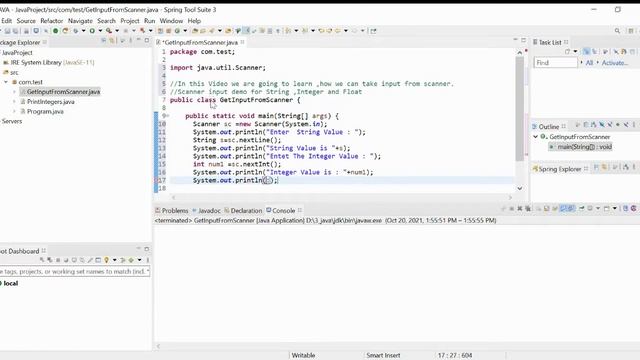Collapse GetInputFromScanner class in Outline
The width and height of the screenshot is (640, 360).
536,137
